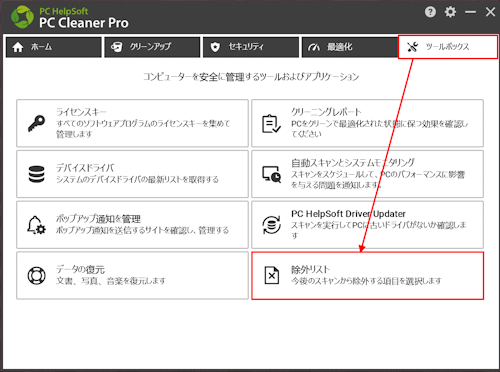Open 自動スキャンとシステムモニタリング card

tap(367, 174)
